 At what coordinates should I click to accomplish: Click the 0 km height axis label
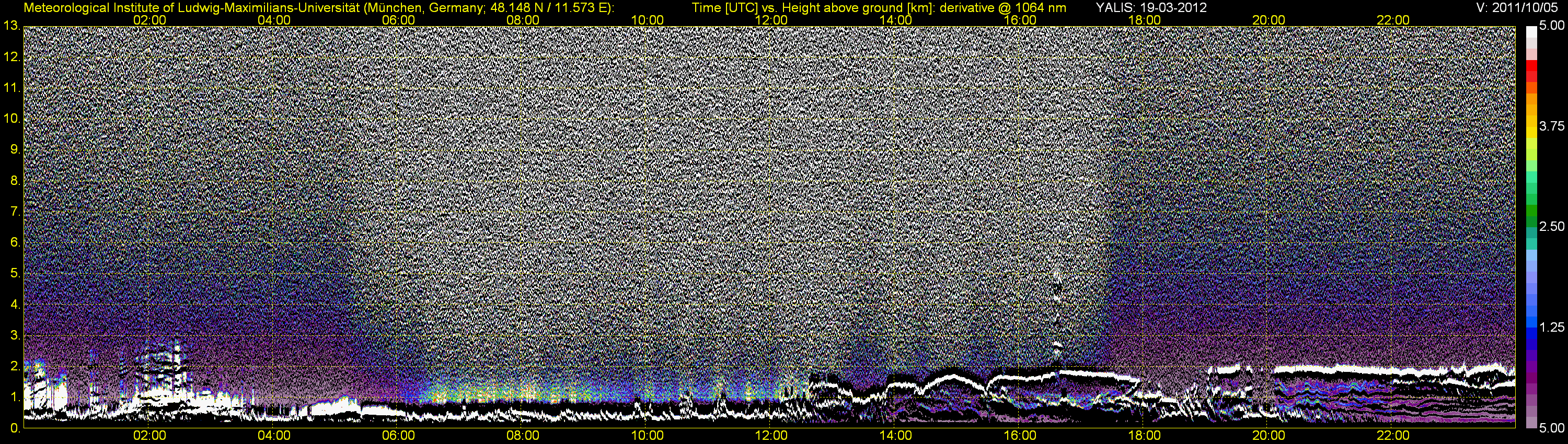coord(15,428)
